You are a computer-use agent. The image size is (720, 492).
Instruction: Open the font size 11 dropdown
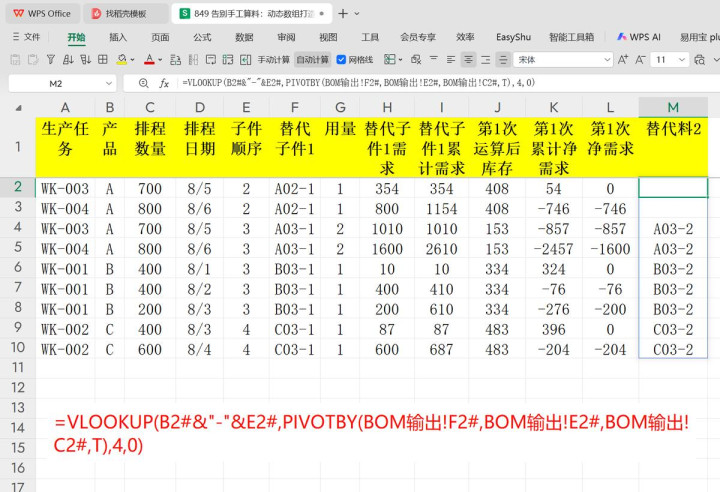(681, 60)
